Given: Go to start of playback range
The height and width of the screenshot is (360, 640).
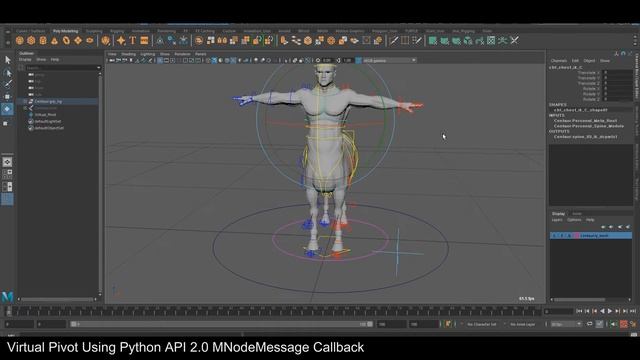Looking at the screenshot, I should point(579,311).
